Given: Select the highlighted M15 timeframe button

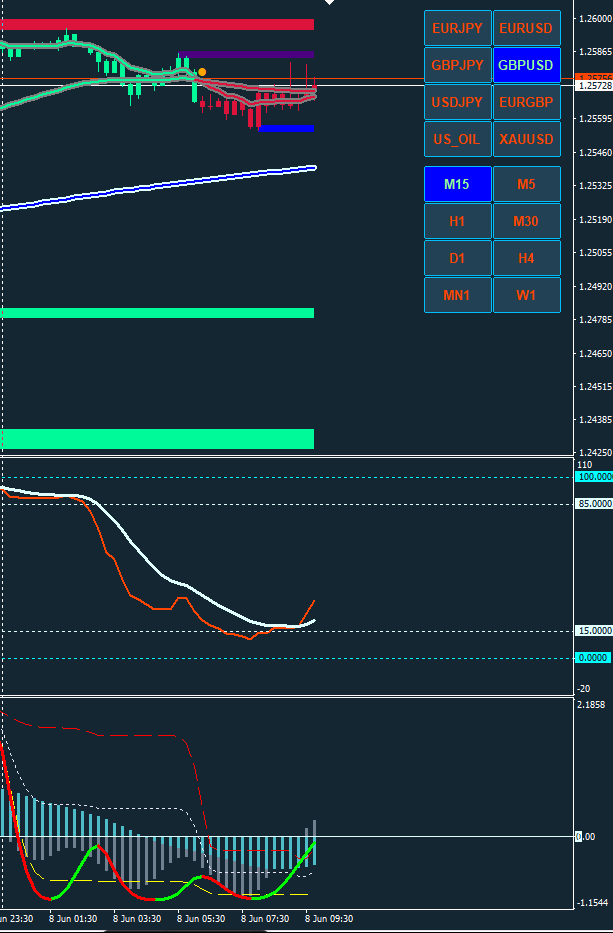Looking at the screenshot, I should click(458, 184).
